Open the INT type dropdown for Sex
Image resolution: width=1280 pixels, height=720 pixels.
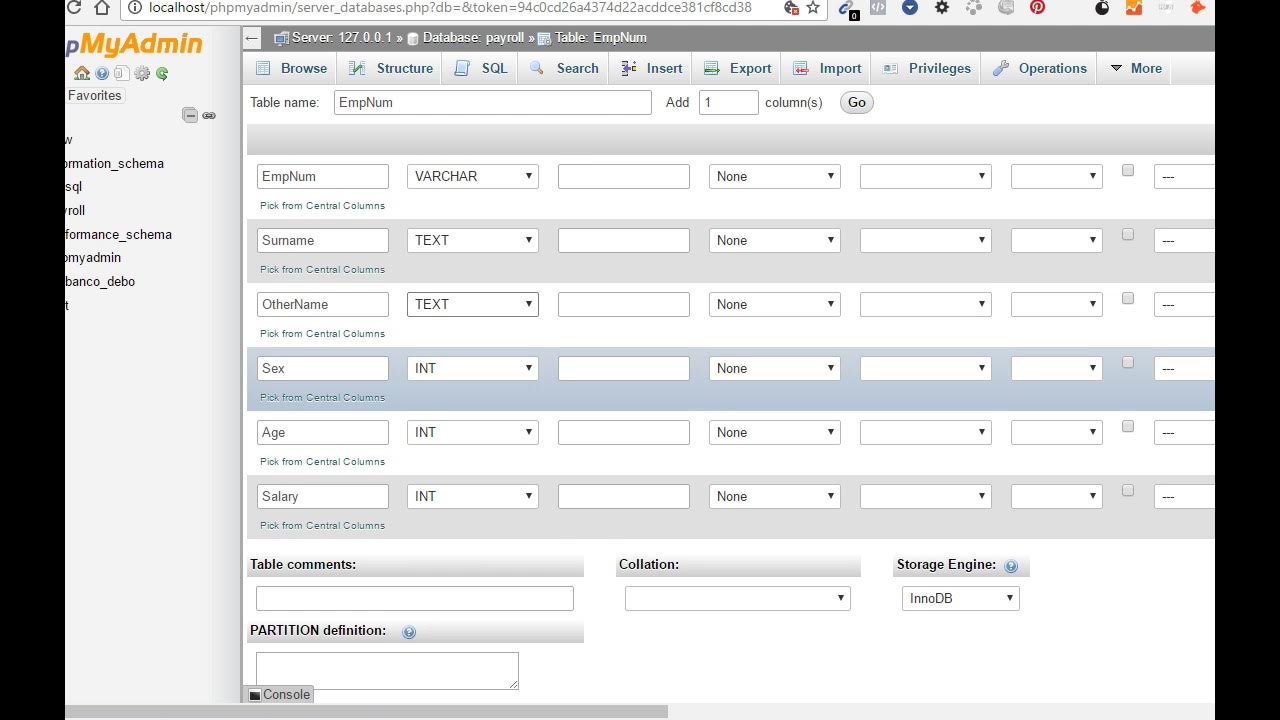[x=473, y=368]
